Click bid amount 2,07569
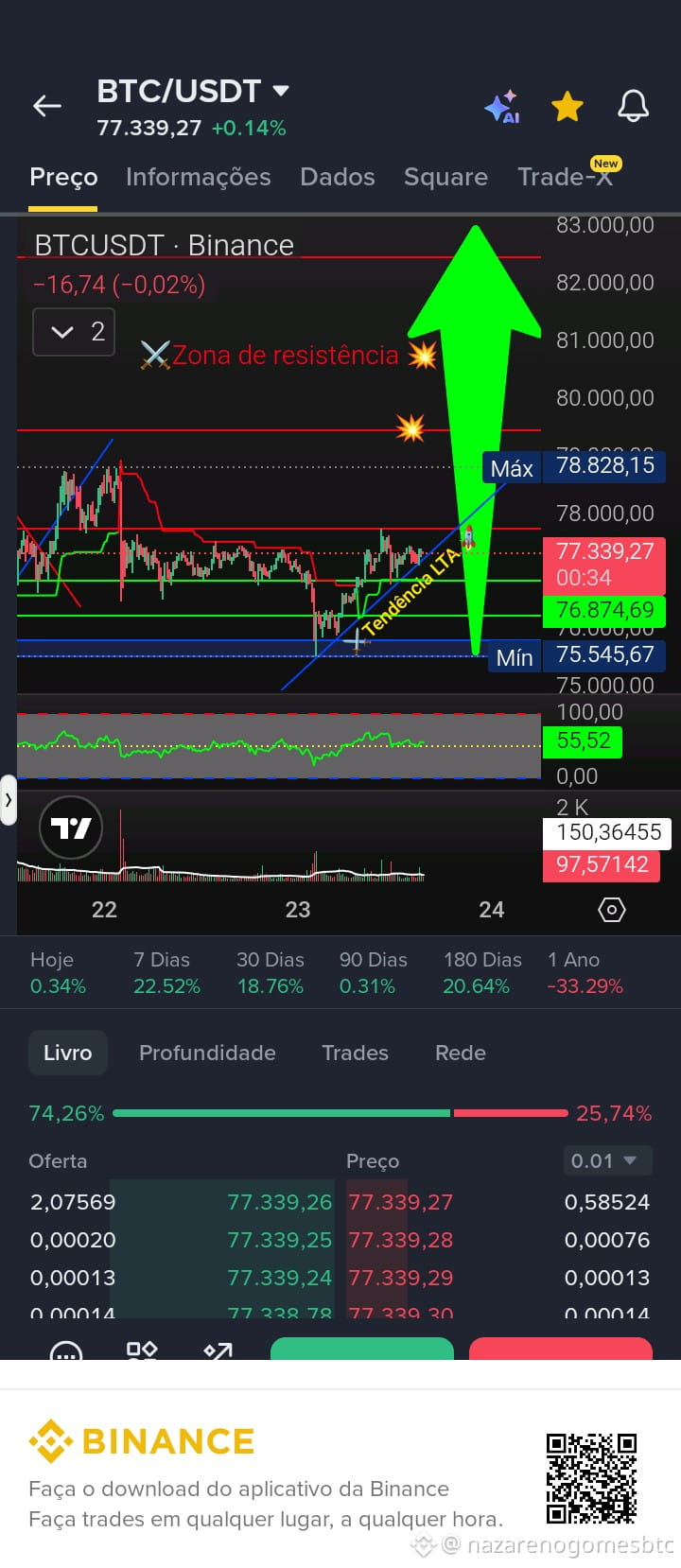This screenshot has width=681, height=1568. pyautogui.click(x=73, y=1202)
